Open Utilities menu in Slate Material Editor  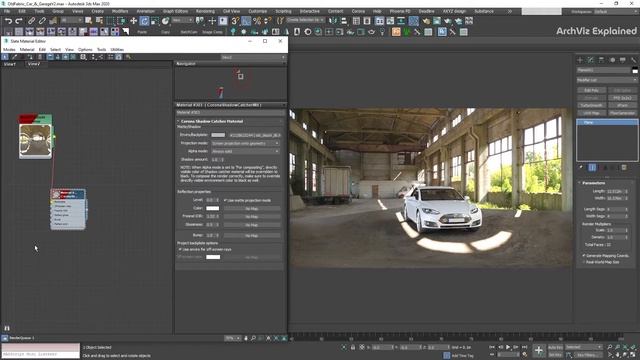[117, 49]
